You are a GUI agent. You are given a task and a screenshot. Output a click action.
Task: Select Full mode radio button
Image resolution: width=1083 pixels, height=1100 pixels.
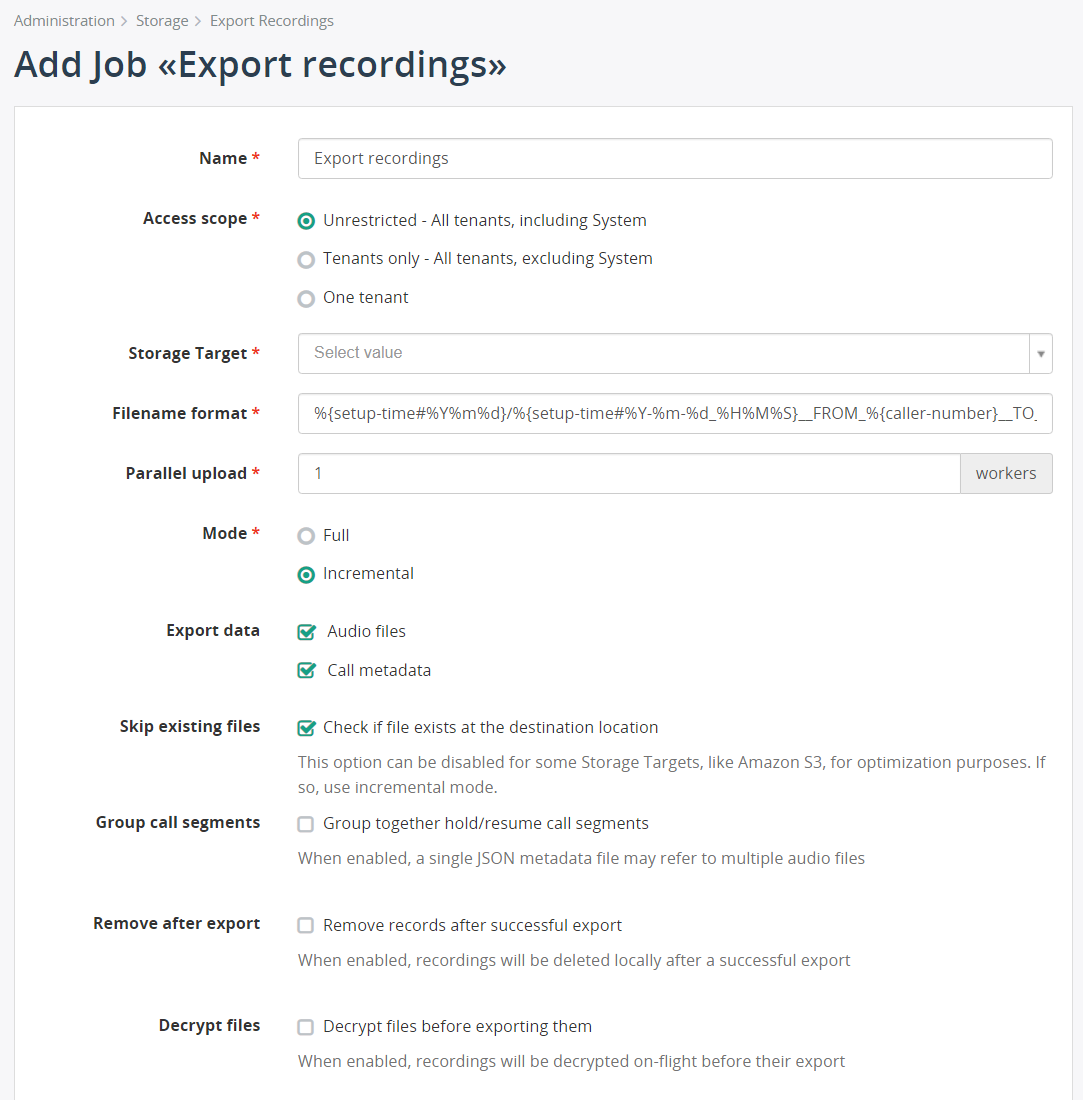(306, 536)
